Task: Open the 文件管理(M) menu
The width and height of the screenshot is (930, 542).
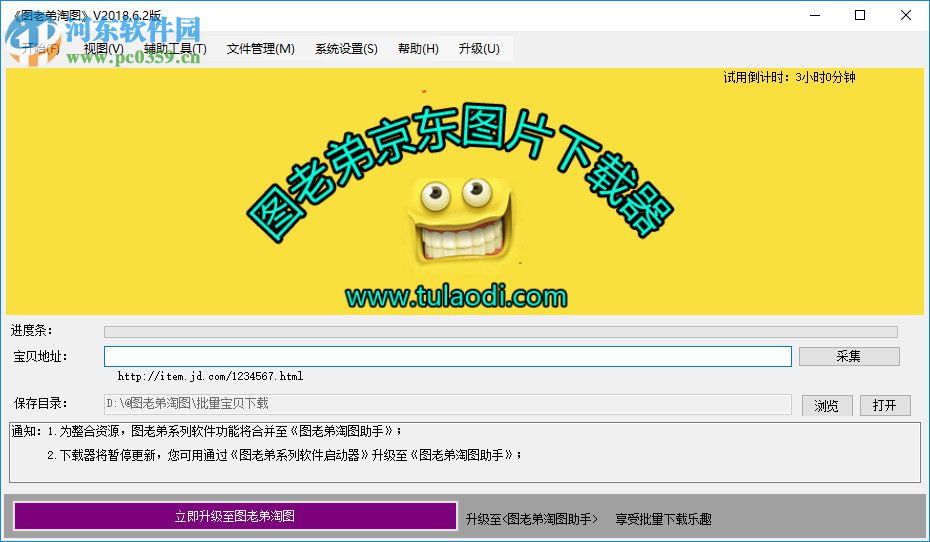Action: click(x=260, y=49)
